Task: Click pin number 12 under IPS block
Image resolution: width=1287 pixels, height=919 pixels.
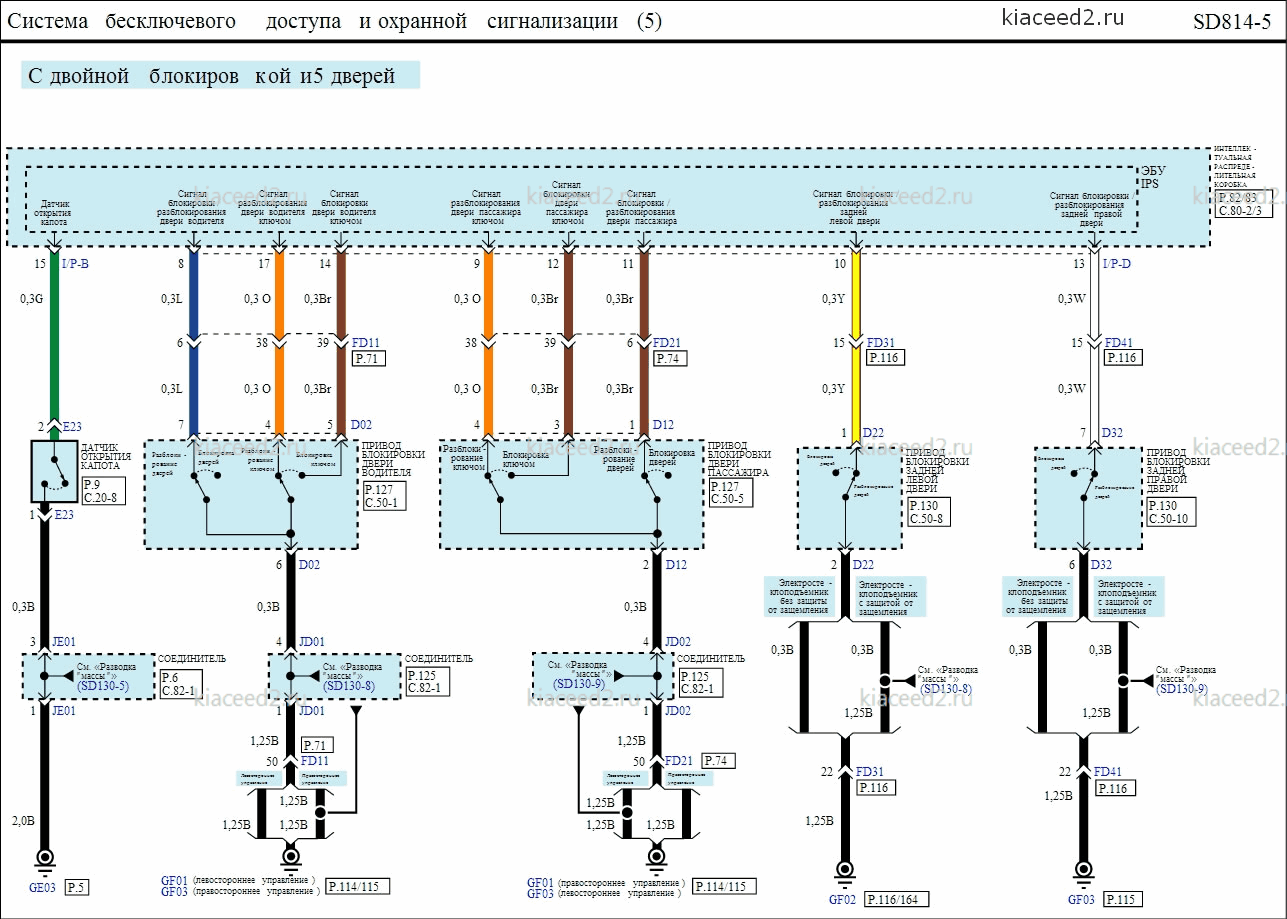Action: pos(553,264)
